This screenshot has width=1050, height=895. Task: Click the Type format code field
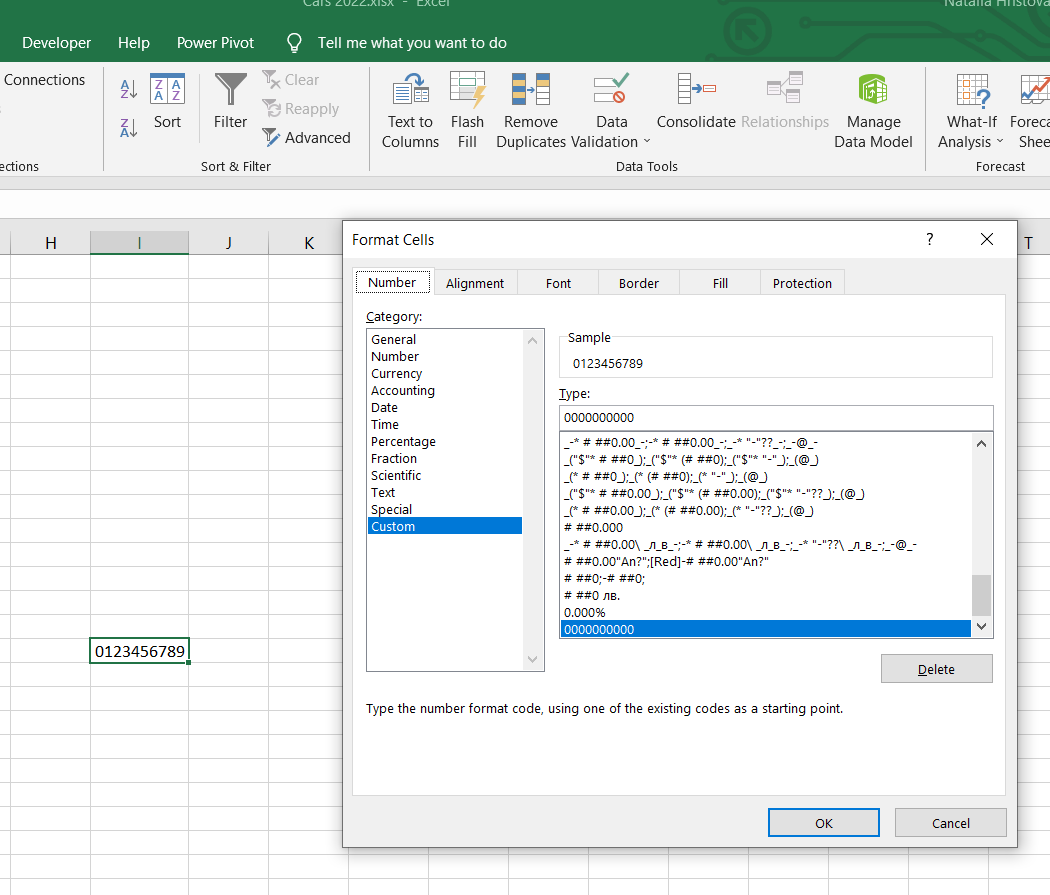776,417
